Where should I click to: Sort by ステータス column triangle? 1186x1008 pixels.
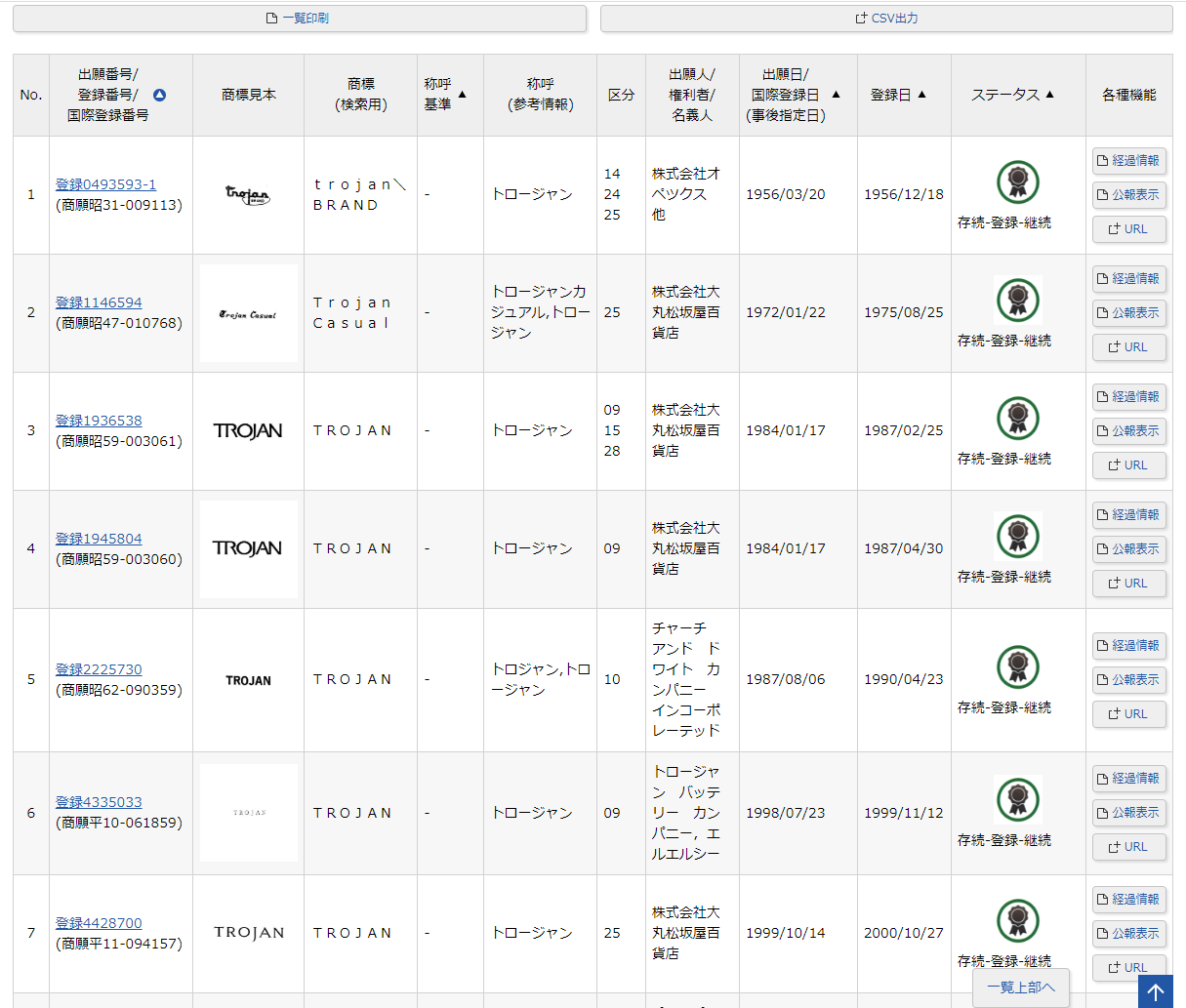click(x=1049, y=95)
